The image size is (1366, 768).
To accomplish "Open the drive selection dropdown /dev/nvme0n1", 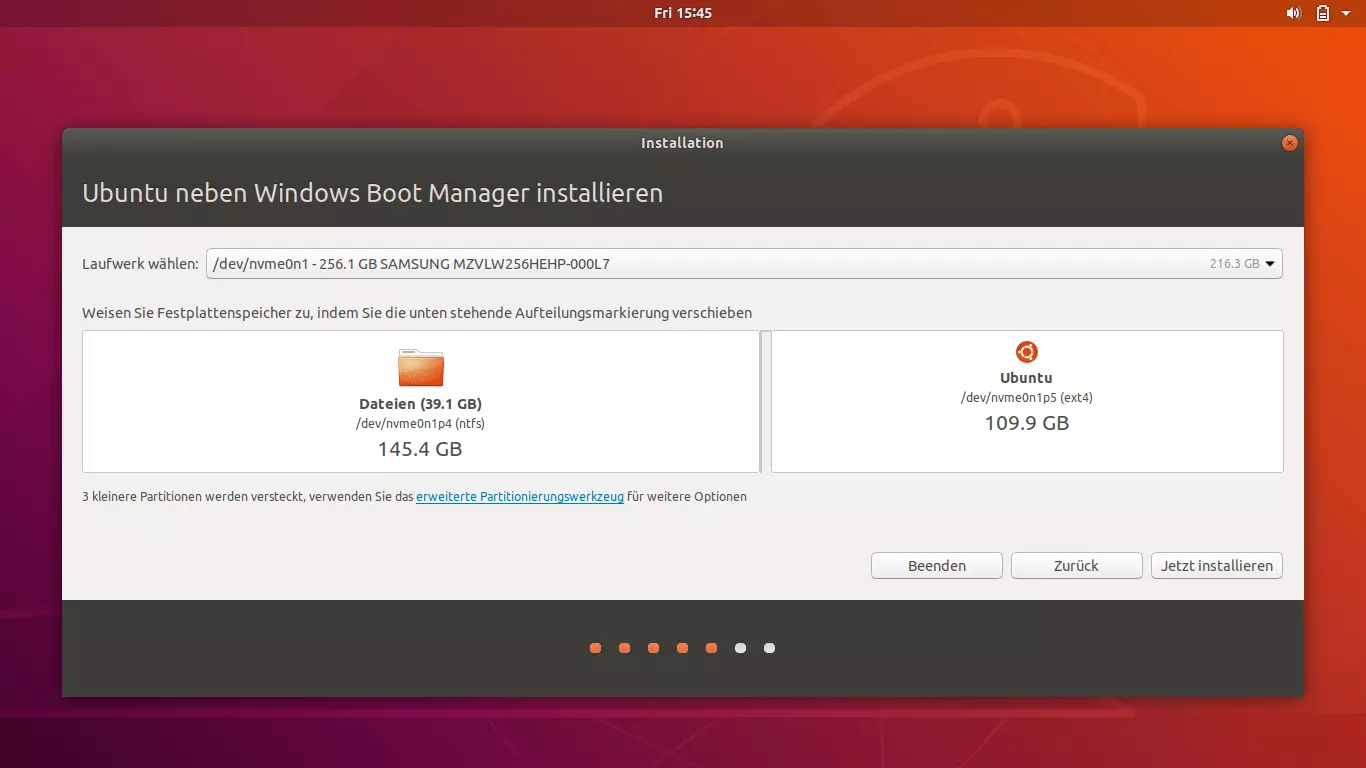I will pos(744,264).
